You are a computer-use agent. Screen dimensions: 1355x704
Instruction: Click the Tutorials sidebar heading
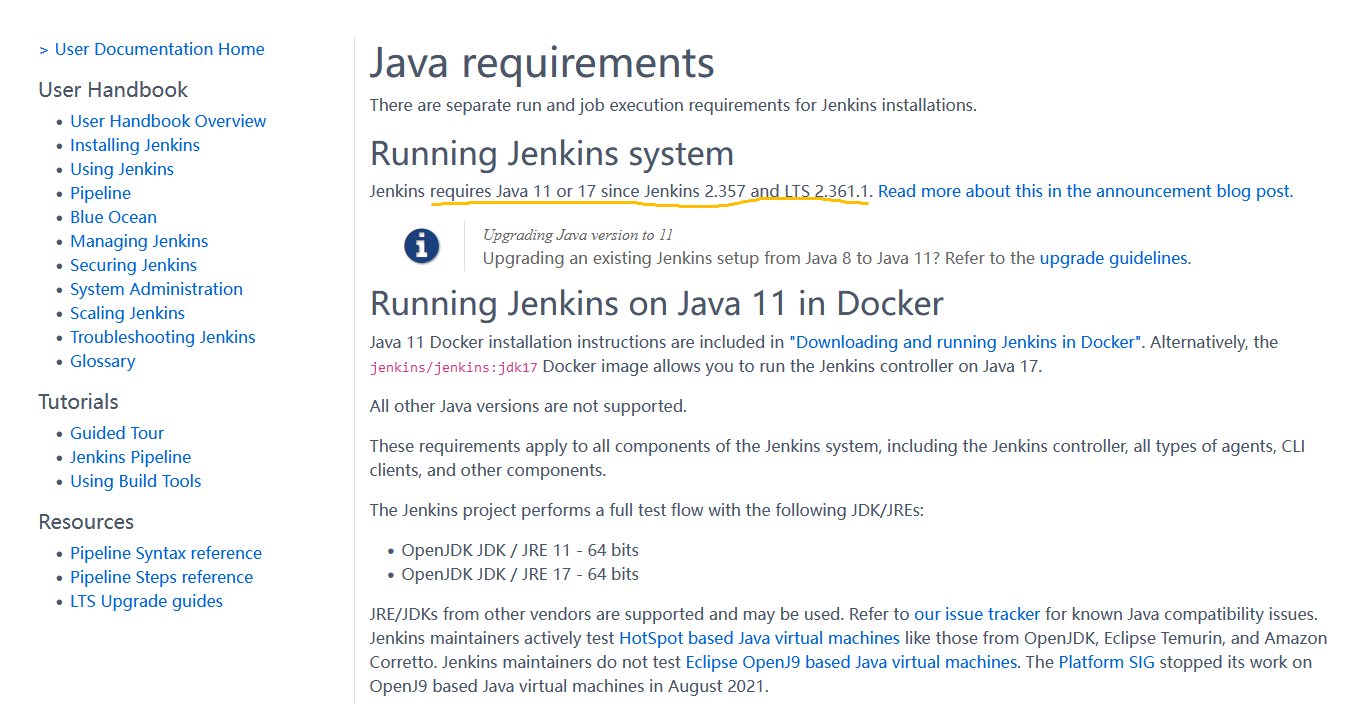pos(78,402)
